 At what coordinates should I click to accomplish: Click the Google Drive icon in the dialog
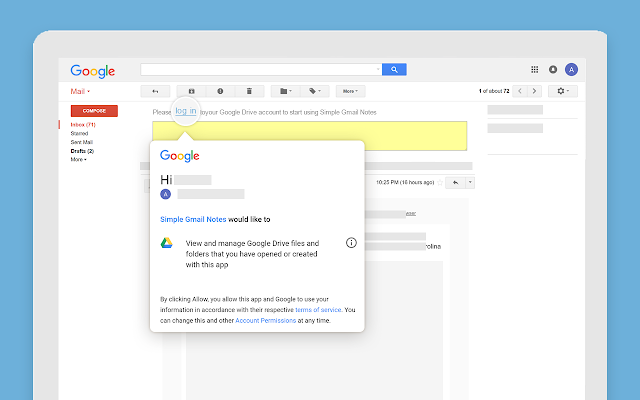point(166,243)
